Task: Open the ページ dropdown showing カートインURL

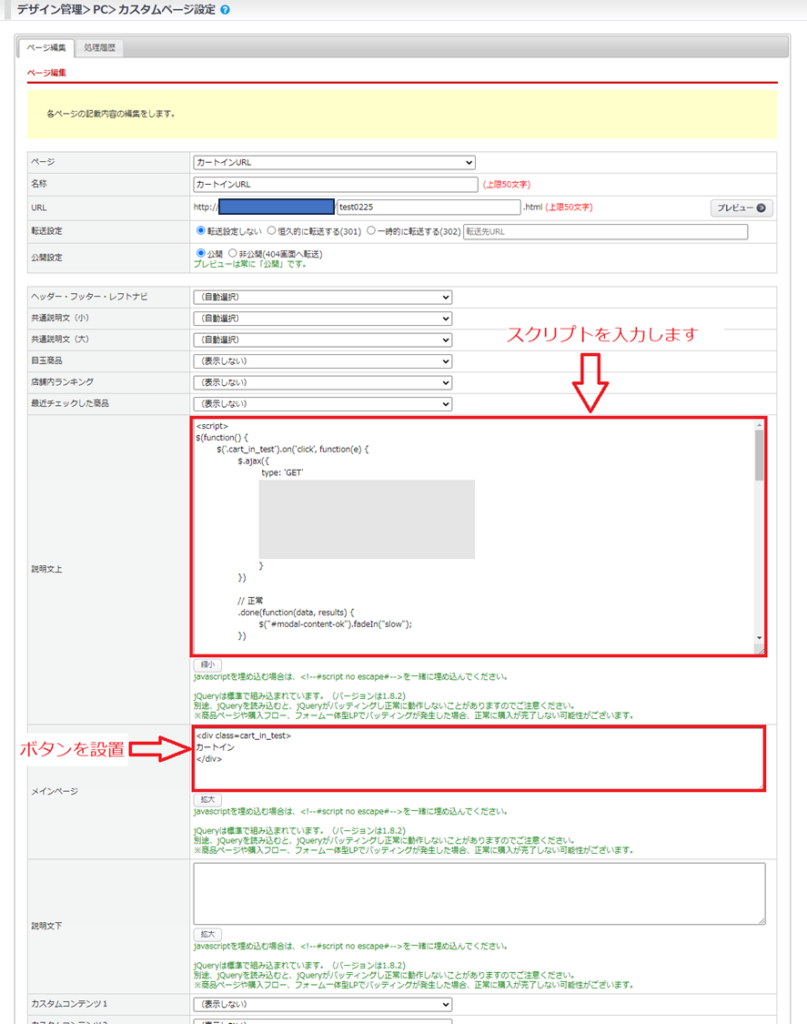Action: point(334,162)
